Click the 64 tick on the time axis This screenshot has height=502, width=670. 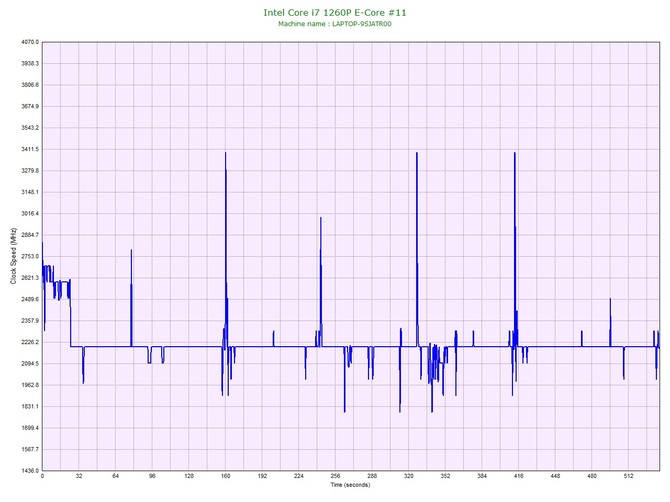(x=115, y=476)
